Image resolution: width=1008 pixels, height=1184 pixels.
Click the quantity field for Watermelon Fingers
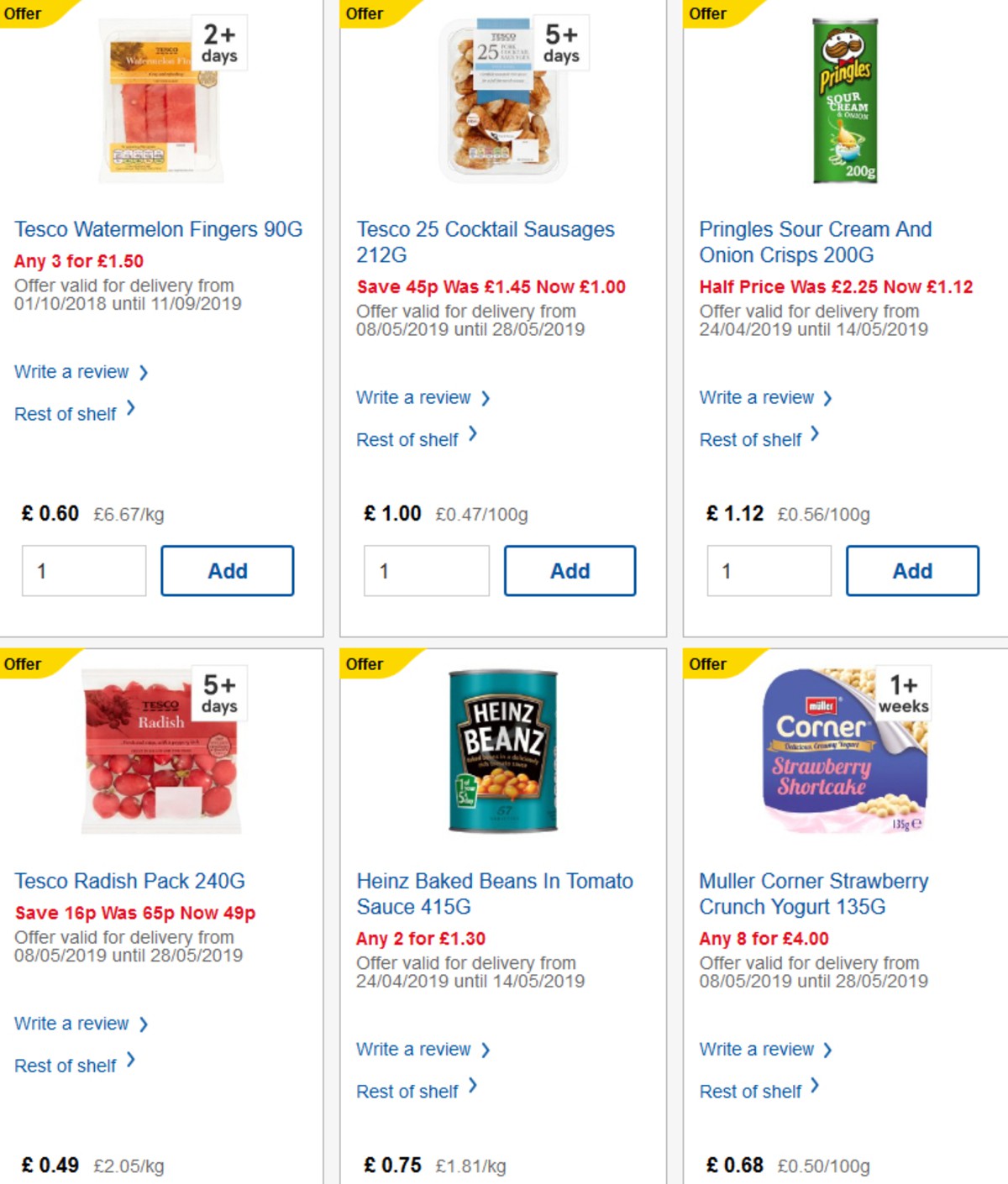pos(83,569)
